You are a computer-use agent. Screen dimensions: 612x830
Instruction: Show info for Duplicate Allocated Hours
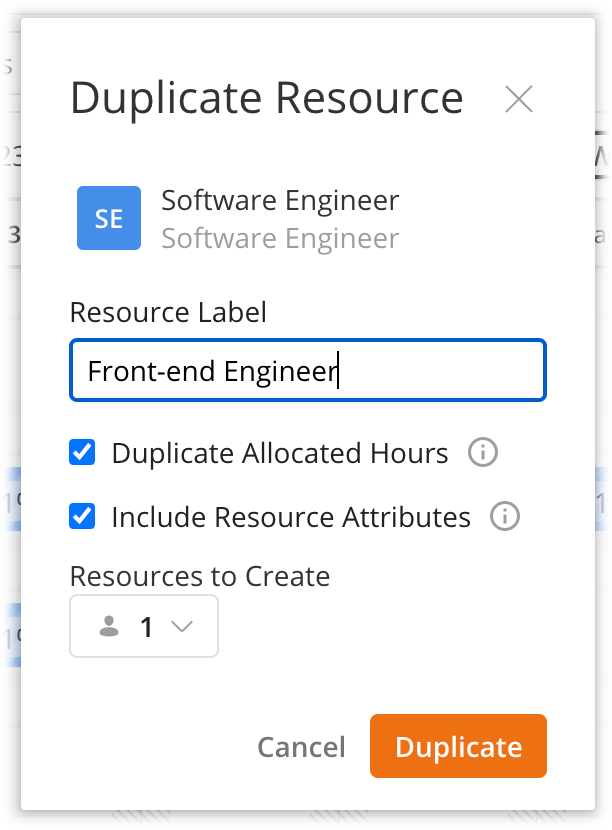click(483, 453)
